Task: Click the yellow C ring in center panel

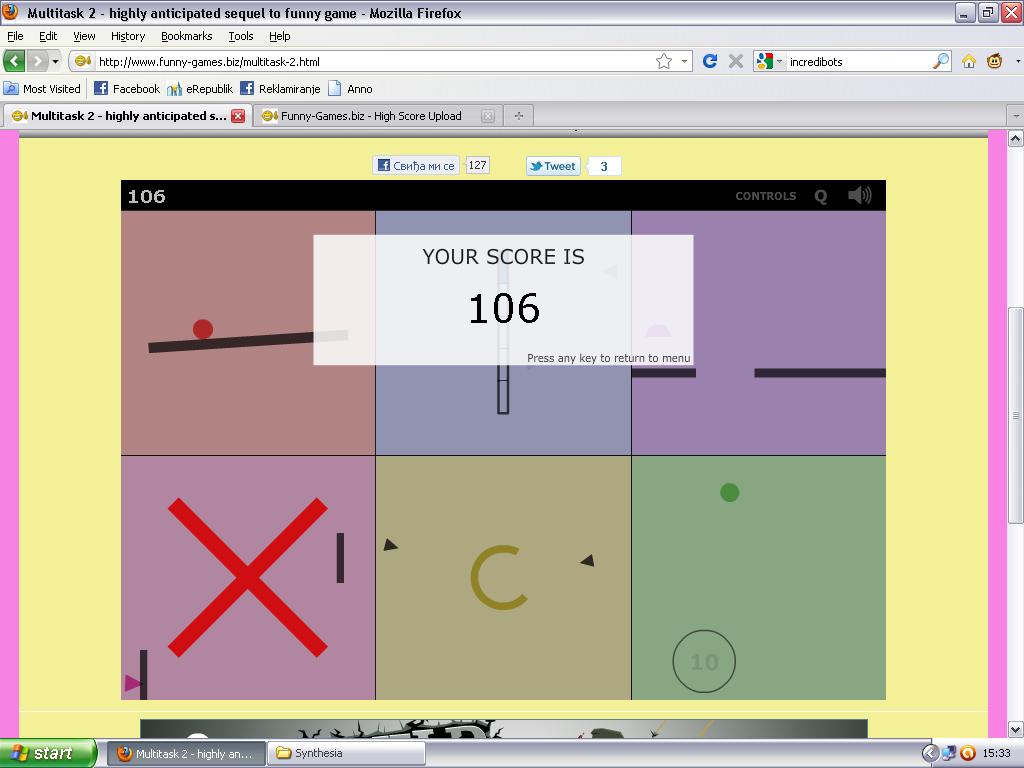Action: click(x=499, y=578)
